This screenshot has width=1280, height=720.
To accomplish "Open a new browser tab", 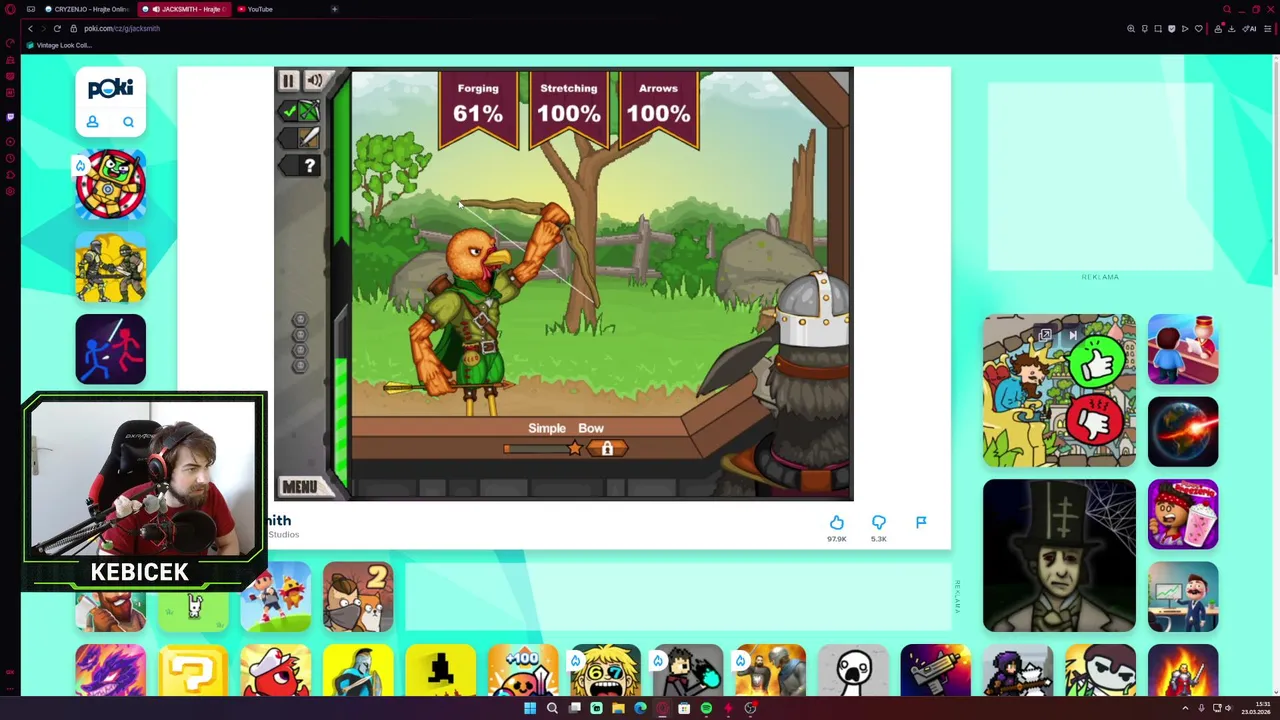I will (334, 9).
